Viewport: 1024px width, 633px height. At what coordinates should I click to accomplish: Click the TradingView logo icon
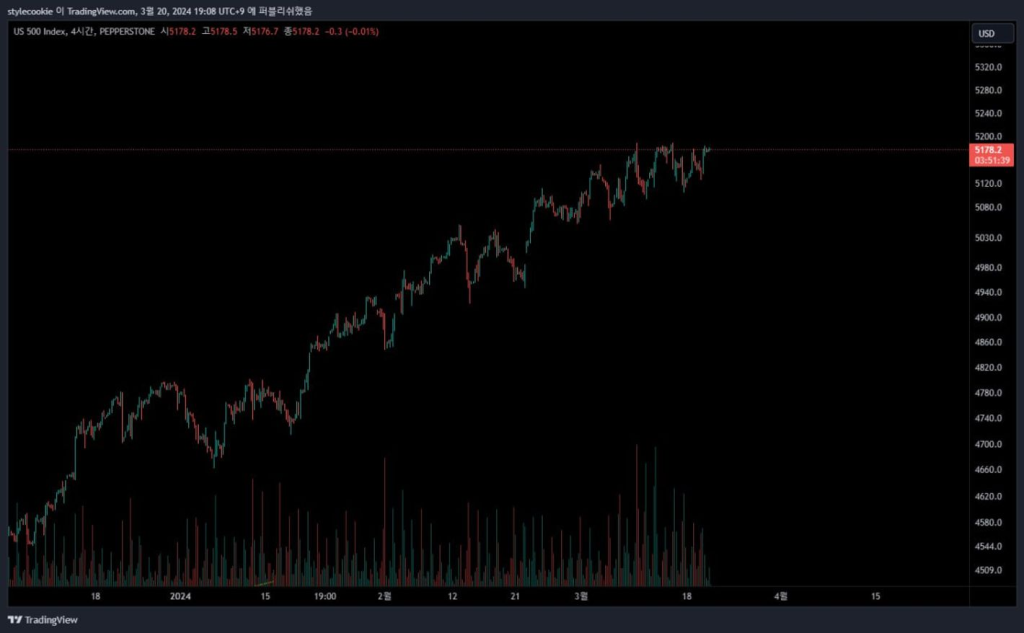click(x=15, y=619)
